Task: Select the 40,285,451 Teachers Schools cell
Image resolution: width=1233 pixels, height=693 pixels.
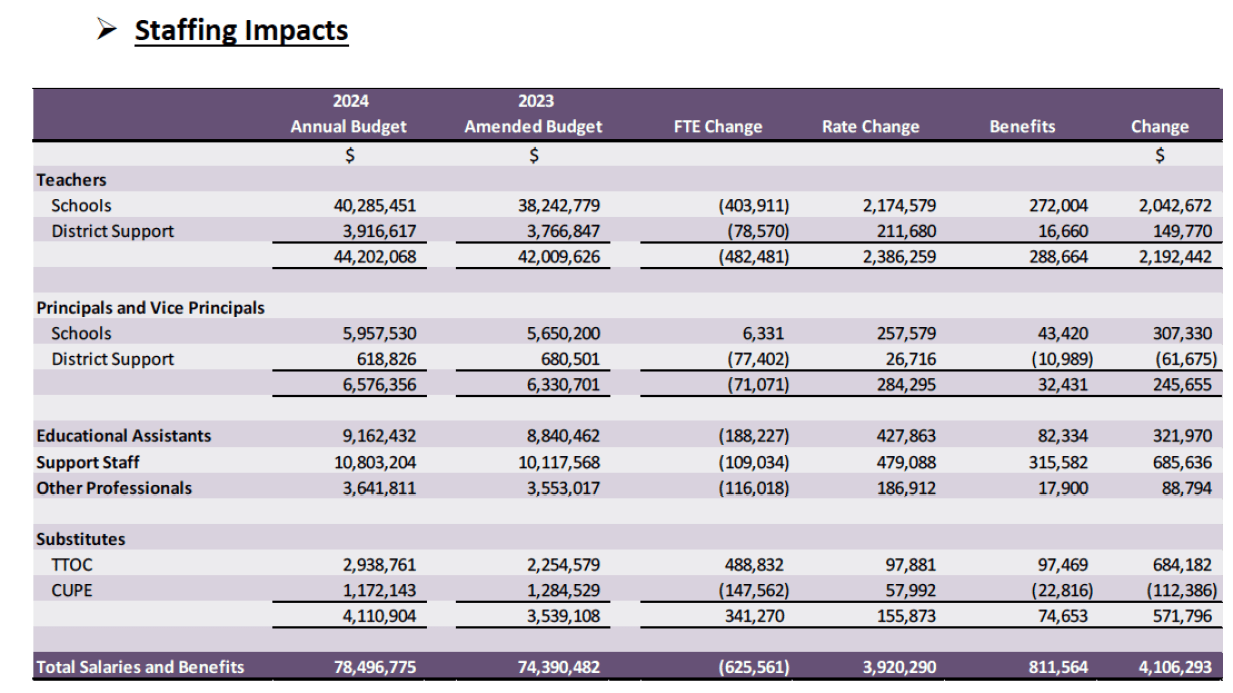Action: click(374, 206)
